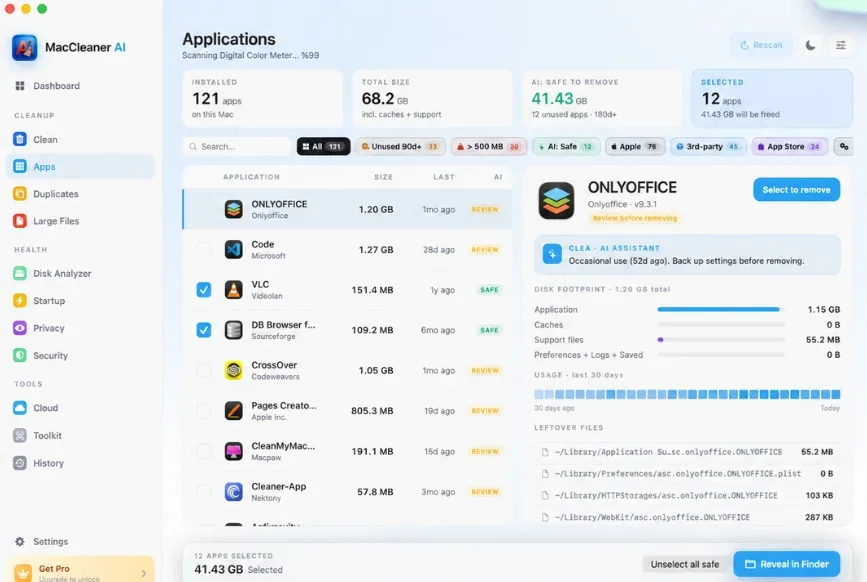Open the Security shield icon
This screenshot has width=867, height=582.
click(20, 355)
